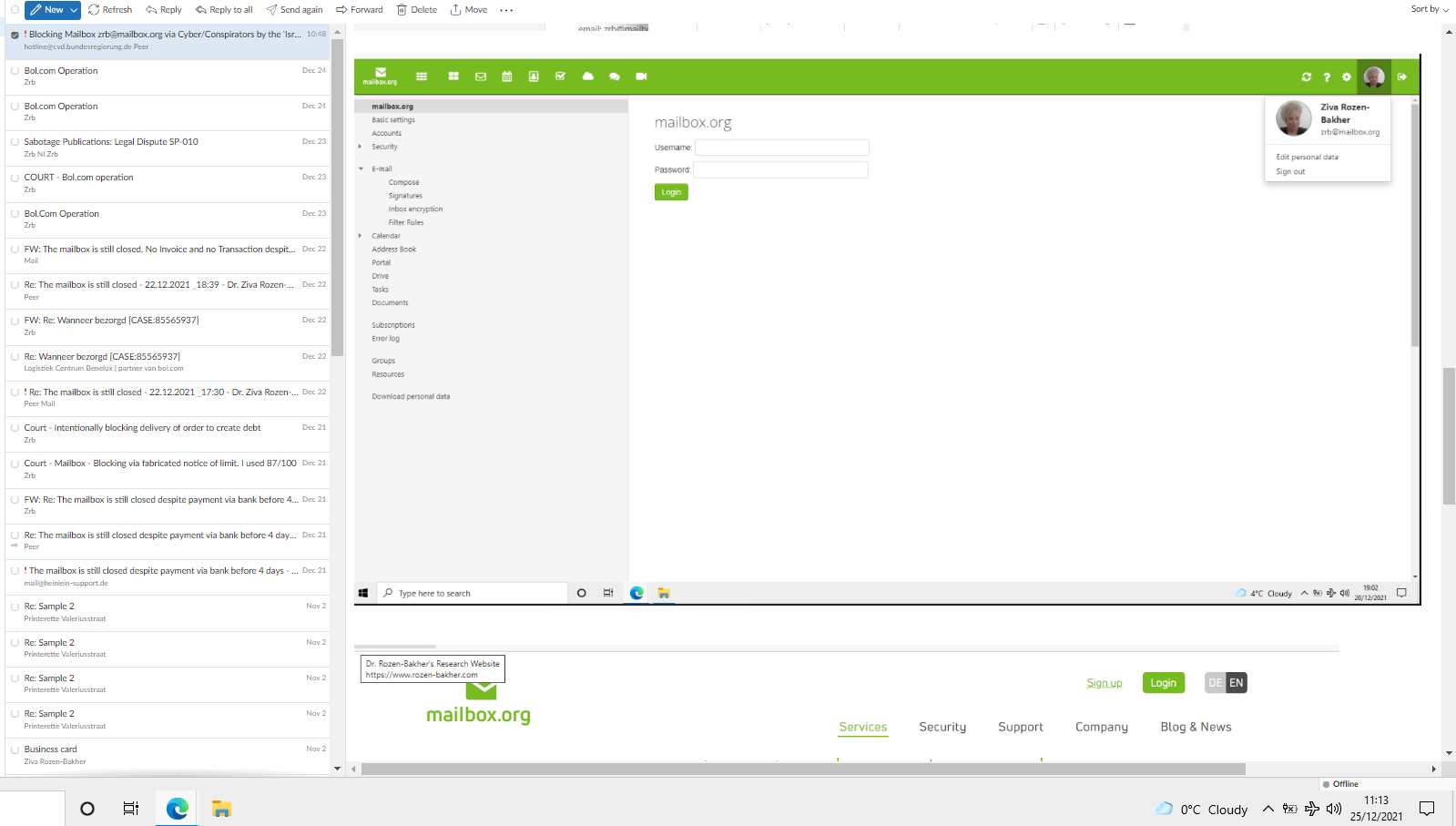This screenshot has height=826, width=1456.
Task: Check the 'Business card' email checkbox
Action: tap(15, 750)
